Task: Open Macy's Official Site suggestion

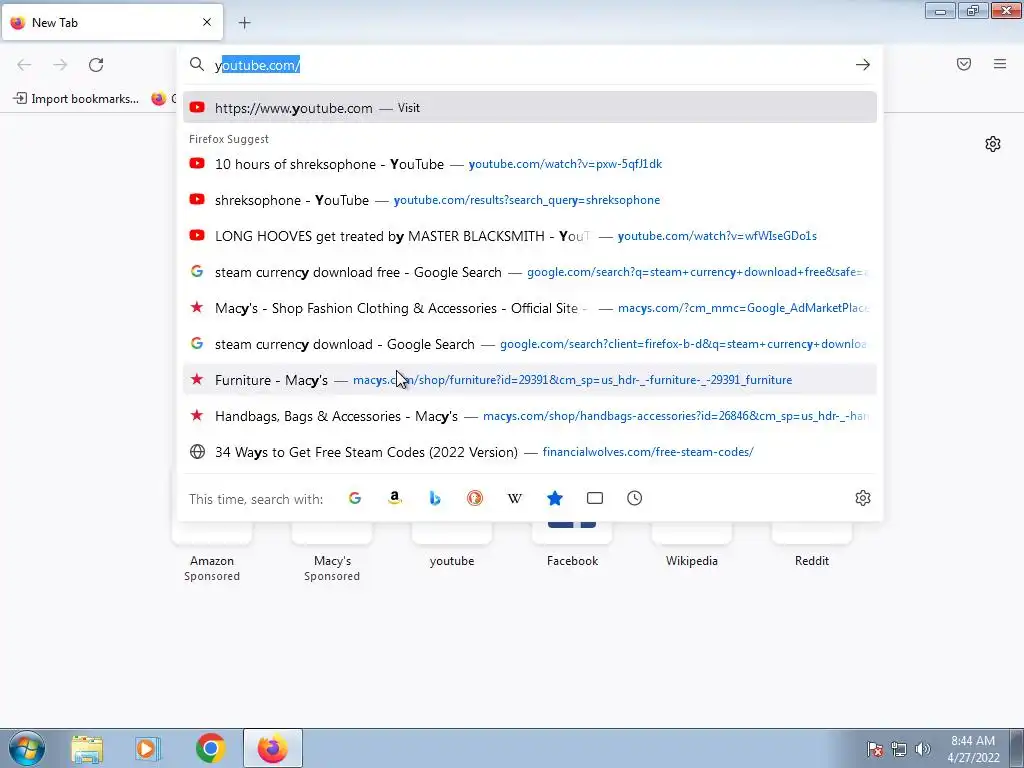Action: point(530,308)
